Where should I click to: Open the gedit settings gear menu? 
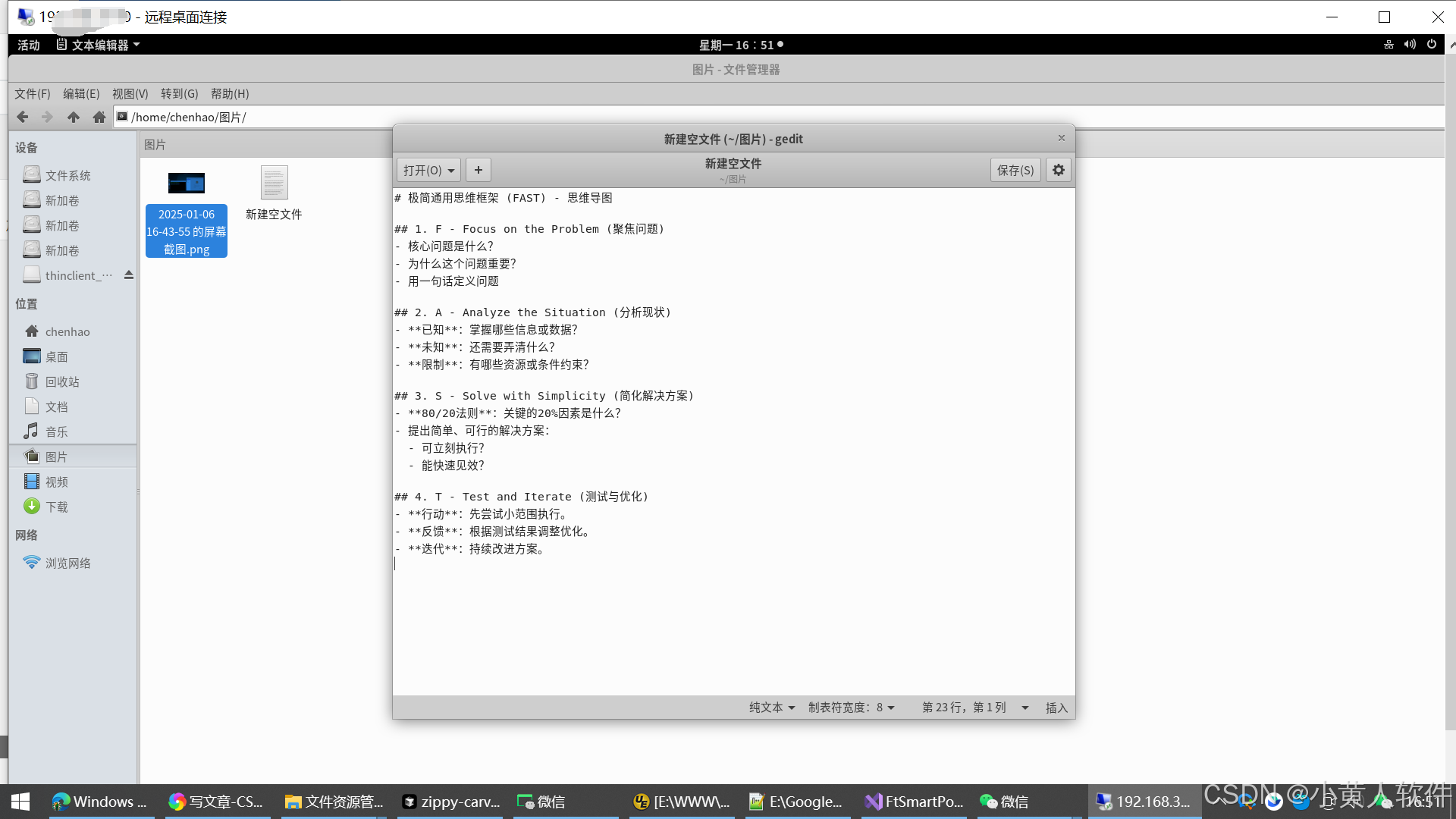point(1059,170)
